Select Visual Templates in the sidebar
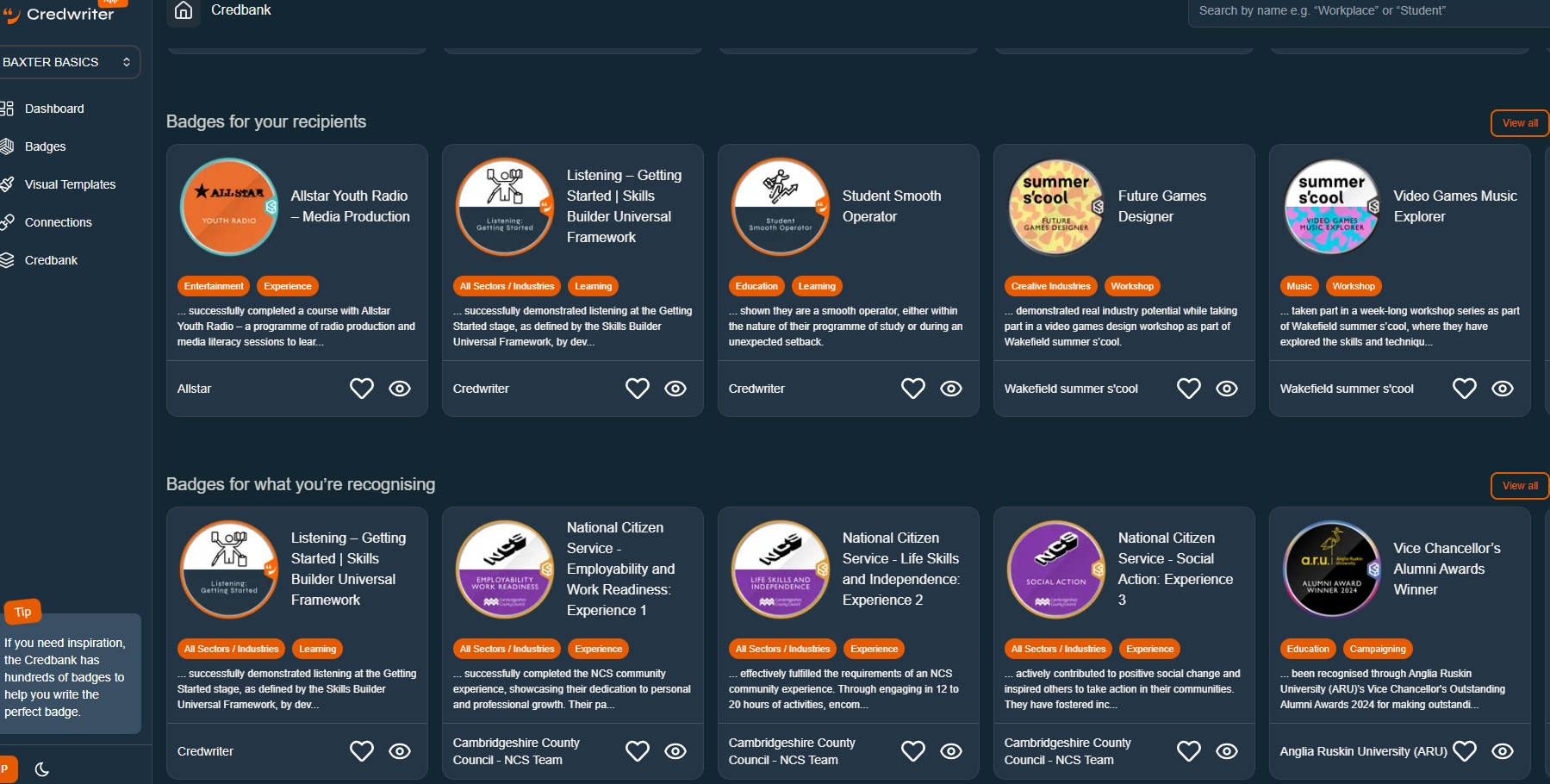 click(x=70, y=184)
